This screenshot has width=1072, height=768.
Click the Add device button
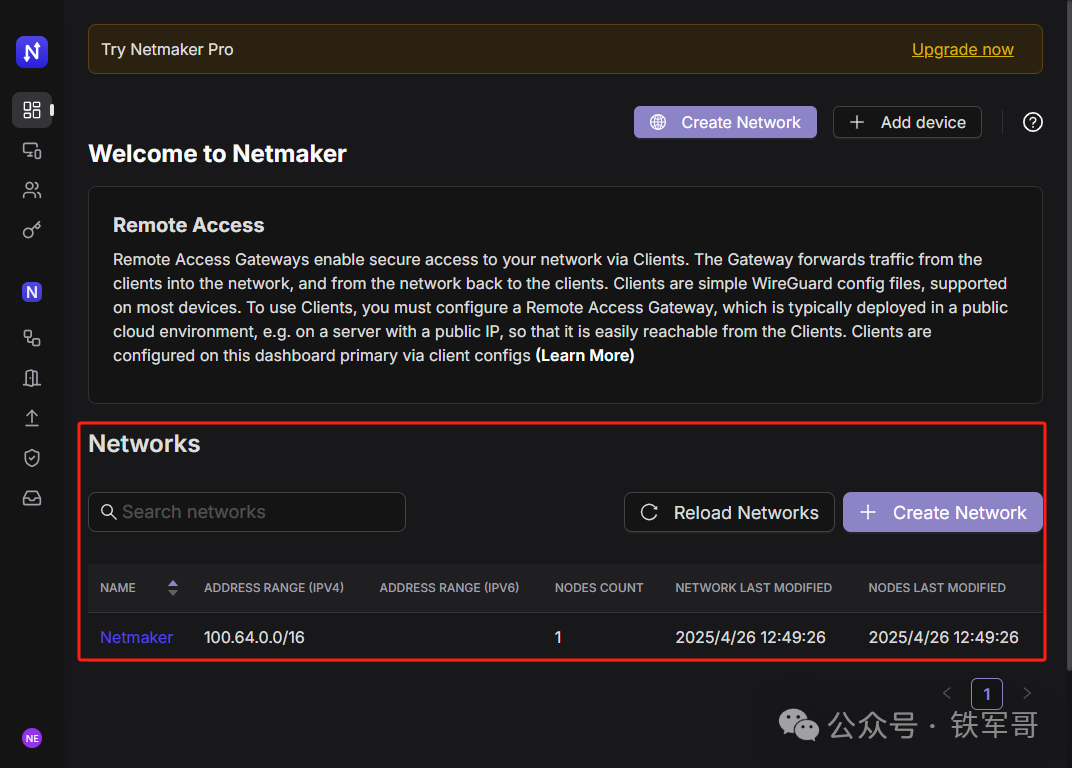pyautogui.click(x=907, y=122)
